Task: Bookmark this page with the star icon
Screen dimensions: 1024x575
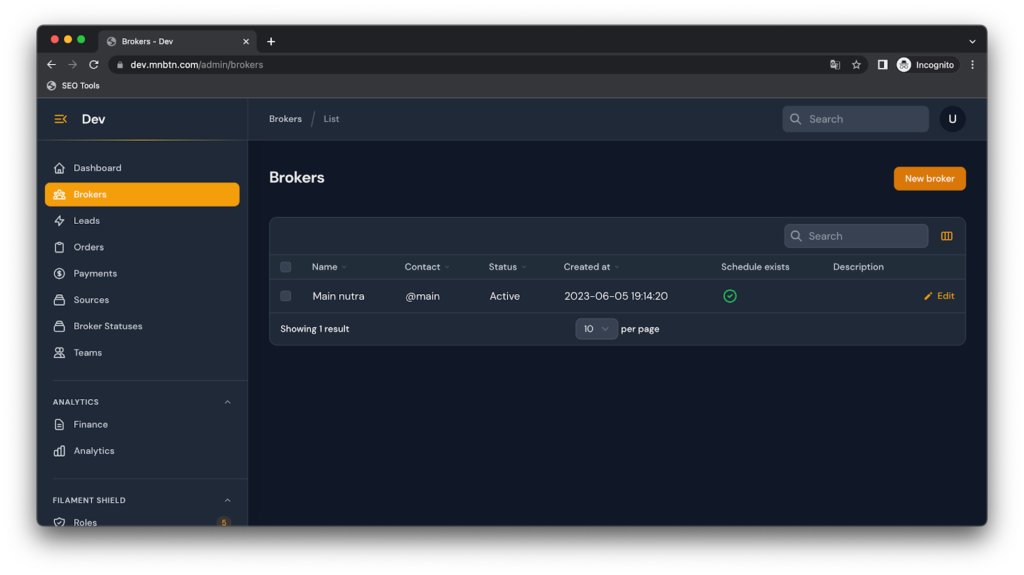Action: (856, 65)
